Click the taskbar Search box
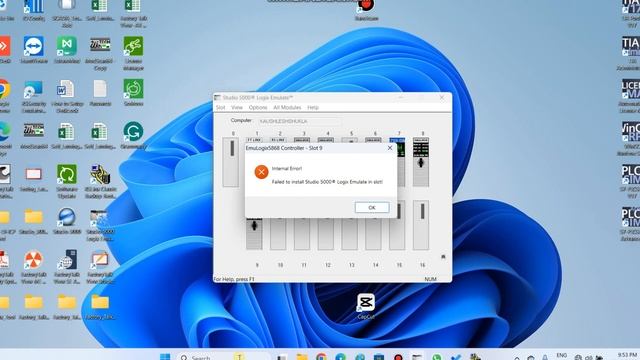Viewport: 640px width, 360px height. [222, 357]
